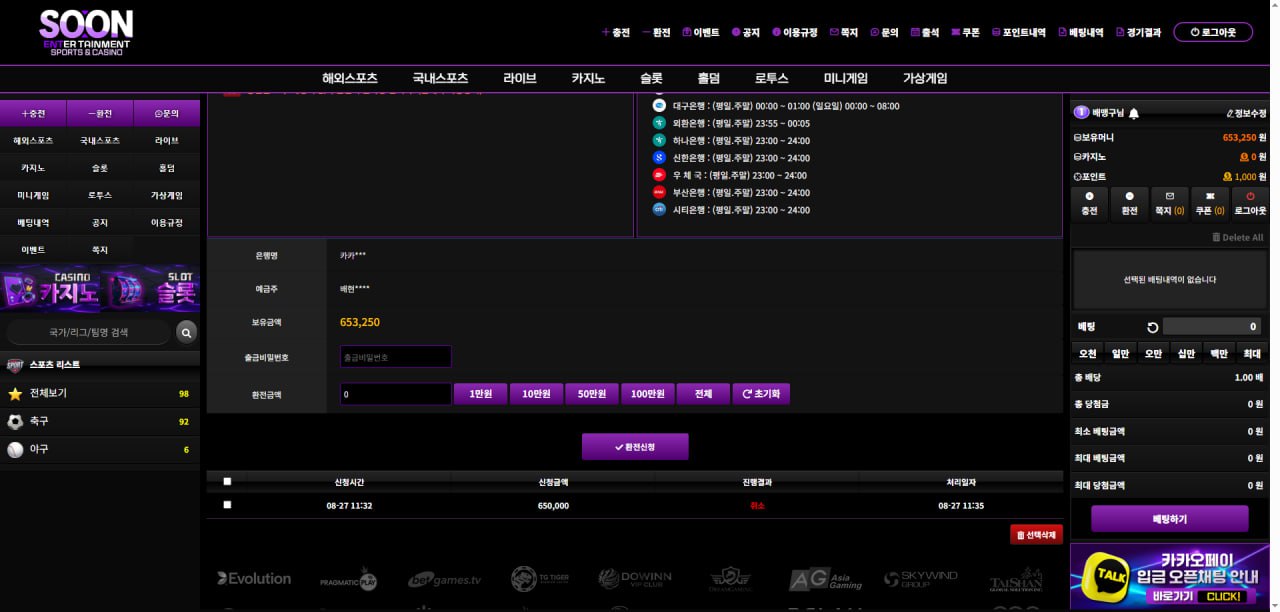Image resolution: width=1280 pixels, height=612 pixels.
Task: Add 10만원 to withdrawal amount
Action: (536, 394)
